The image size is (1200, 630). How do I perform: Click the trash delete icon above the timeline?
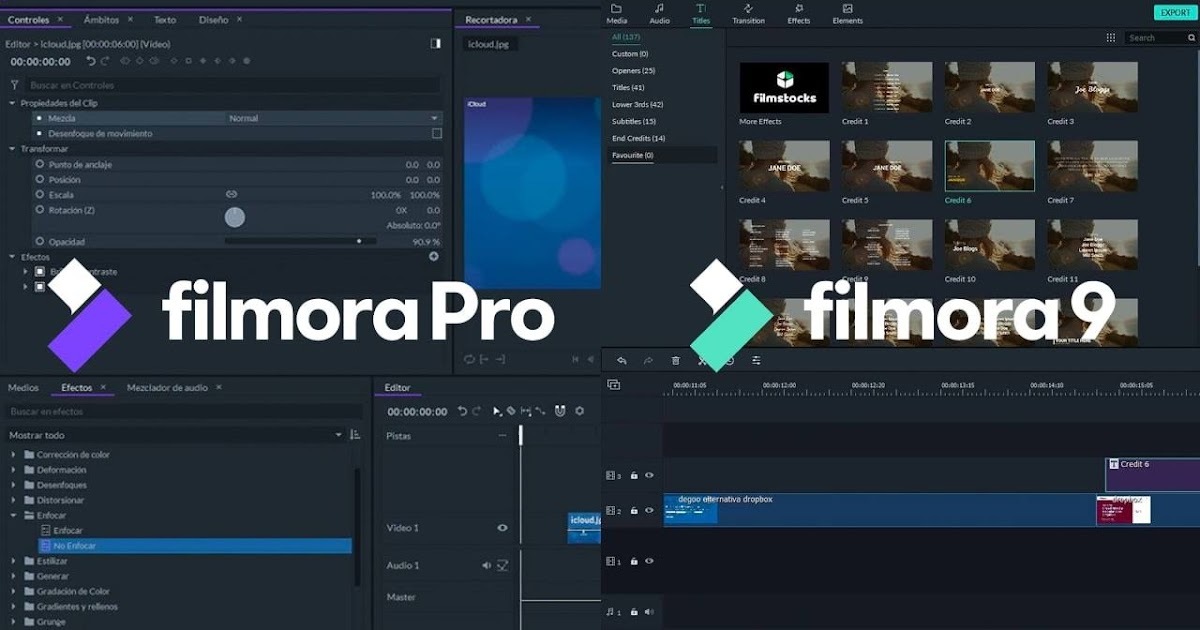[675, 360]
